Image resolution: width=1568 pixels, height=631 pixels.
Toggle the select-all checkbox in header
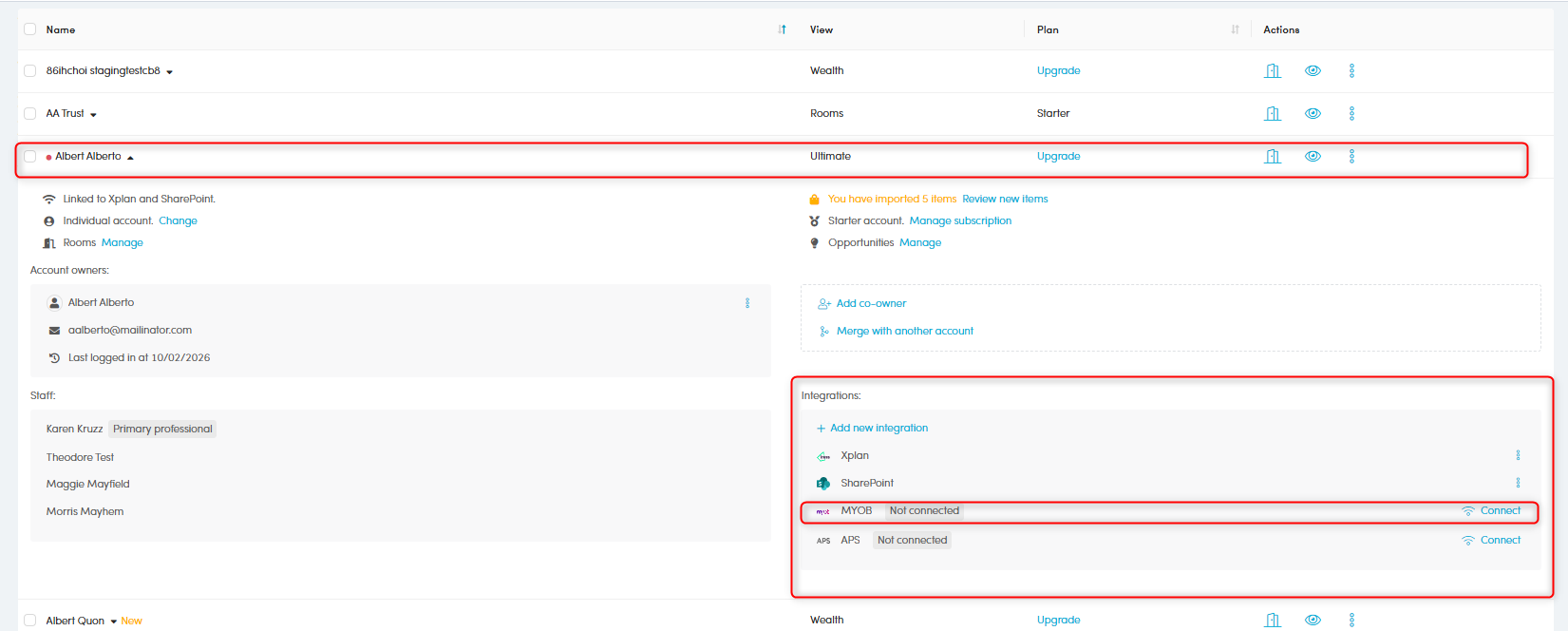coord(30,29)
